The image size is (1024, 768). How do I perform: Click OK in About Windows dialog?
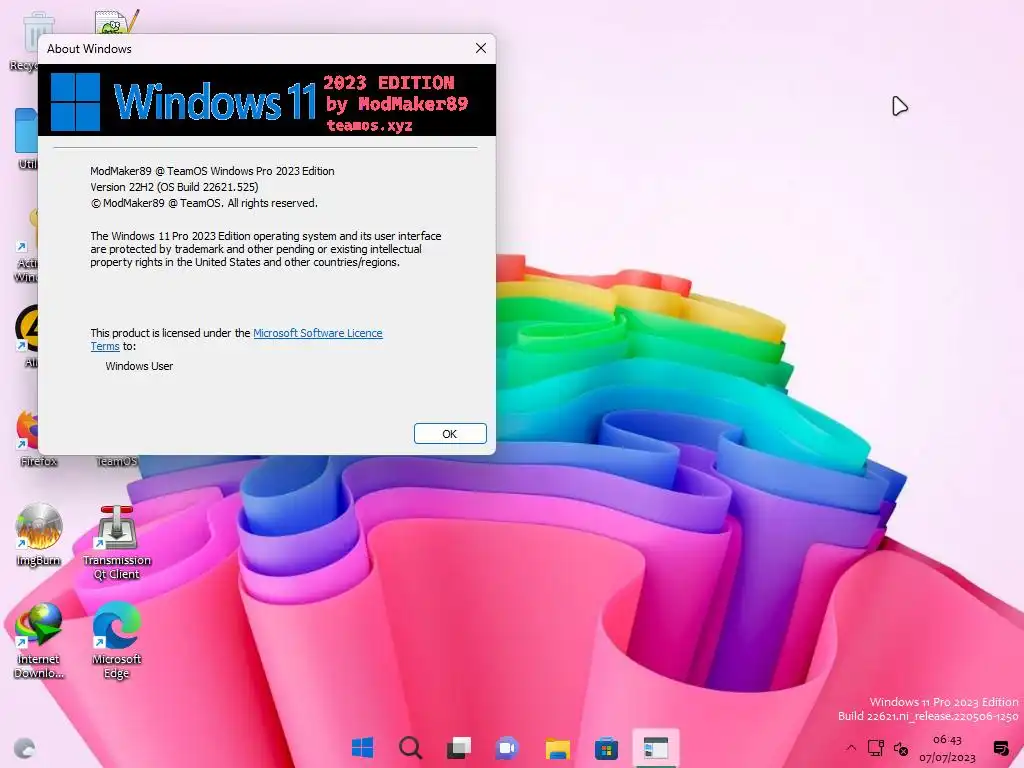click(450, 434)
